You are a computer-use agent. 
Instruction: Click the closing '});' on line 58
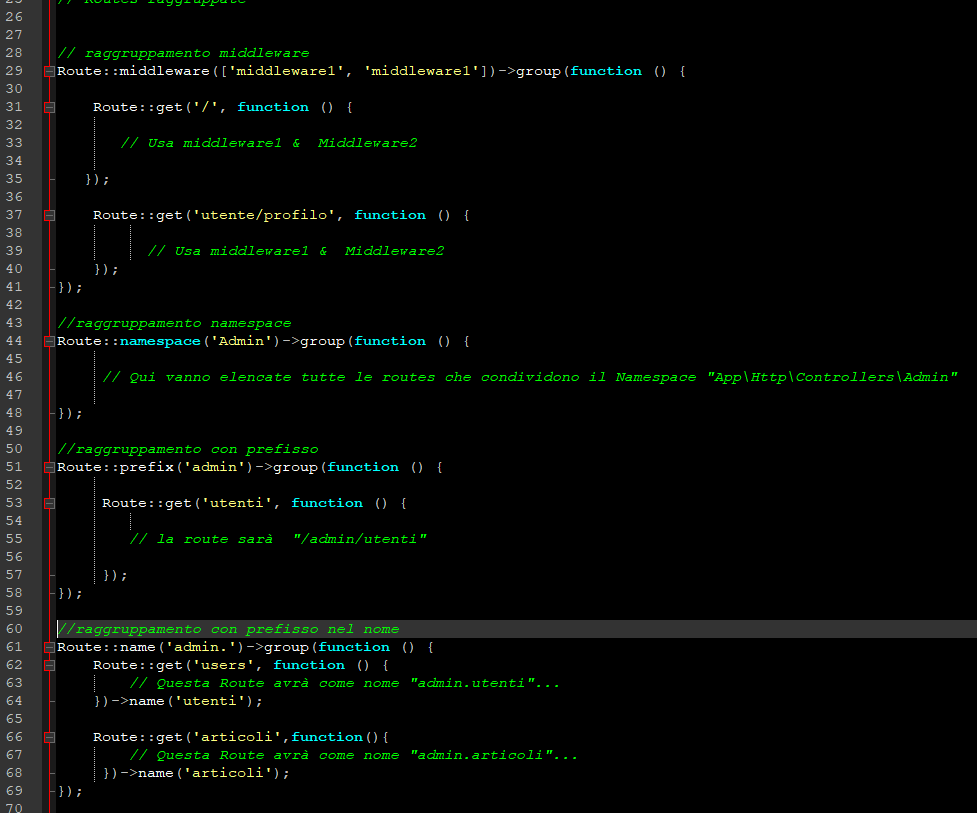tap(70, 593)
